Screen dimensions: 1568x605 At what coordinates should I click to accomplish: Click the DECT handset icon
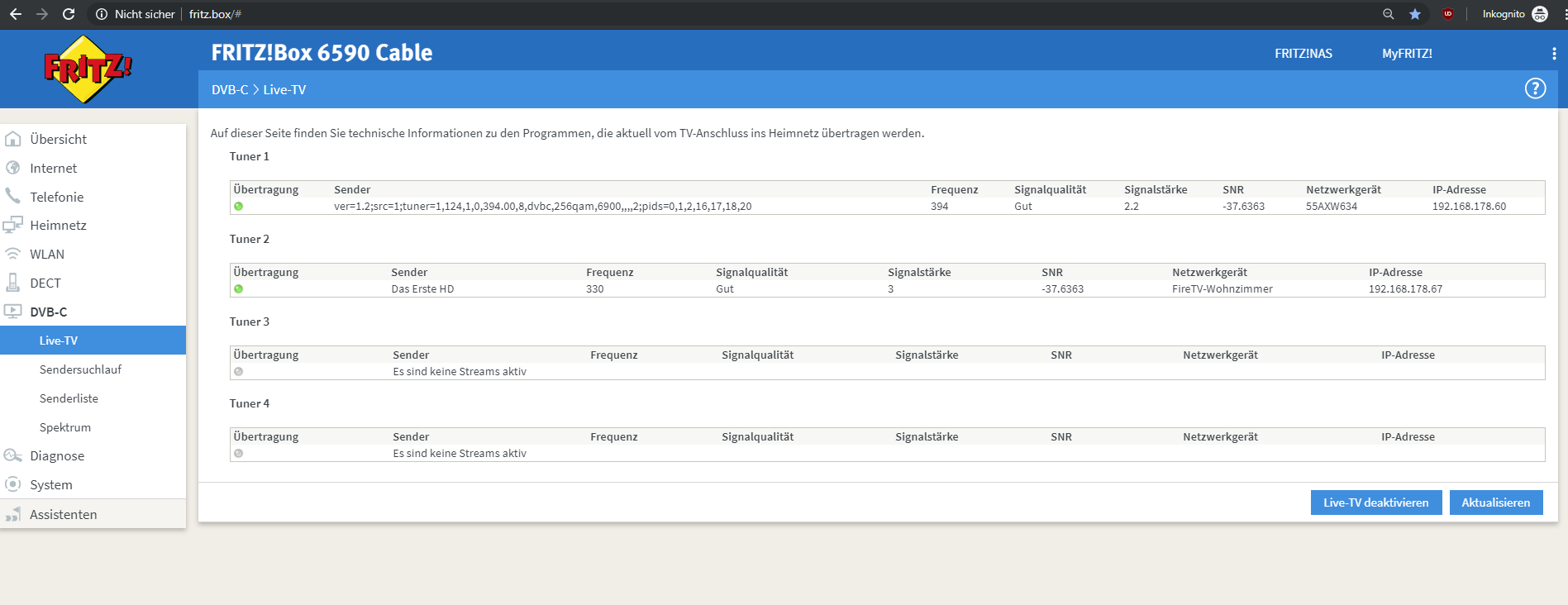pyautogui.click(x=13, y=283)
